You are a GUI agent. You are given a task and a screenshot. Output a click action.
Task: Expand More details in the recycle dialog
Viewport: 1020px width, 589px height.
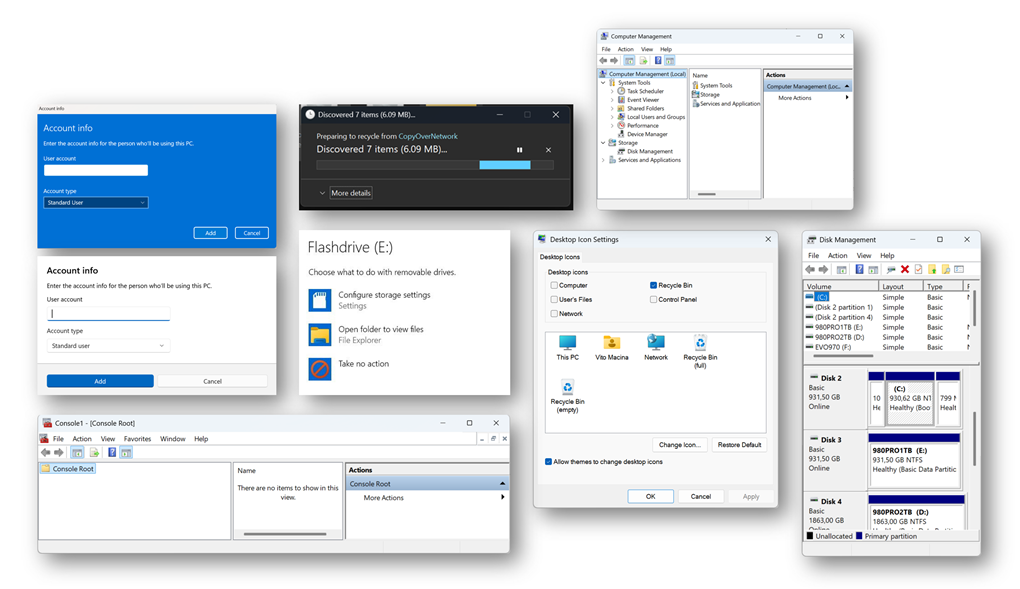[x=345, y=193]
